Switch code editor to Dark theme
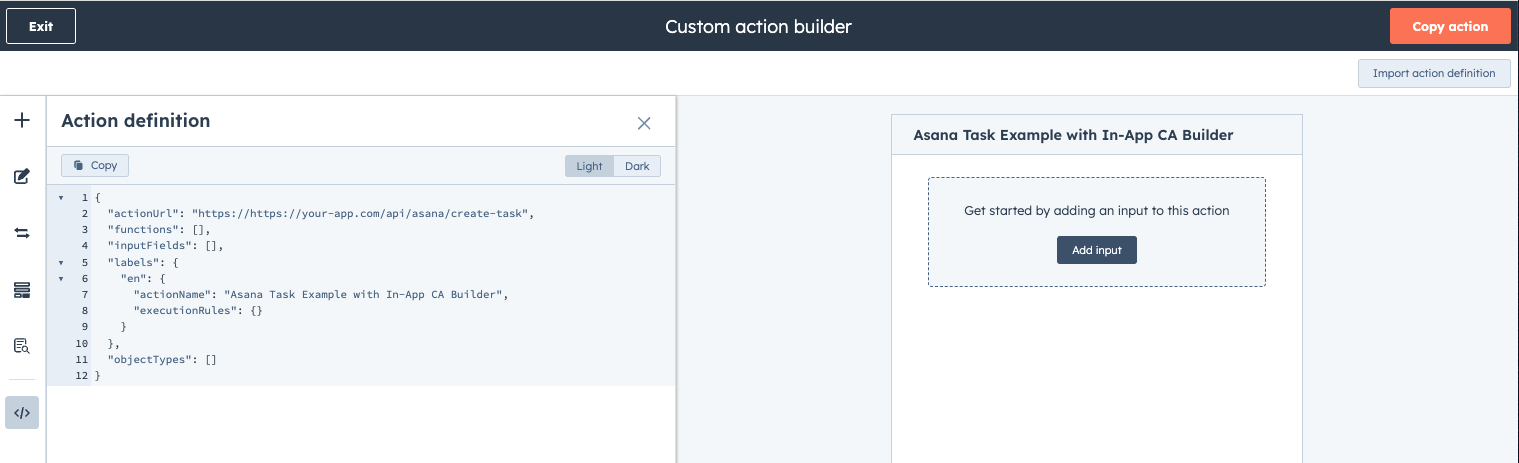The image size is (1519, 463). 637,166
